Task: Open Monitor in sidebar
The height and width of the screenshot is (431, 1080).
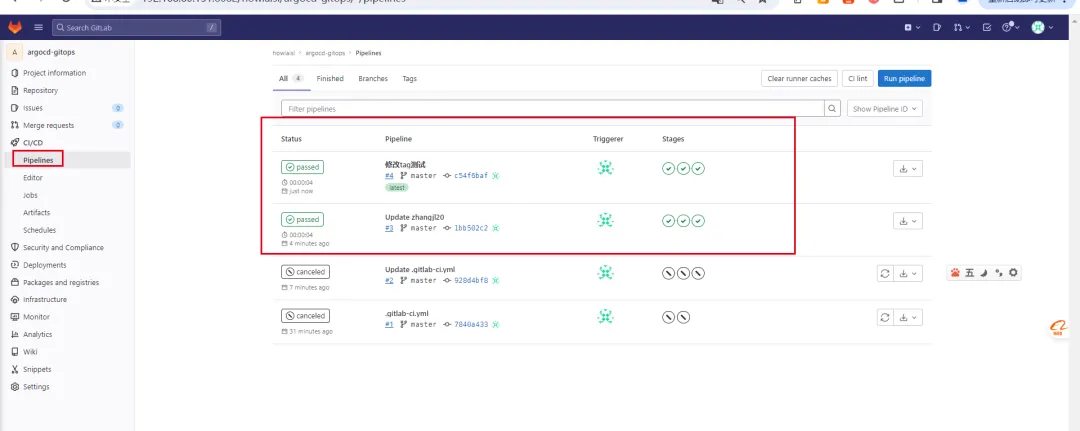Action: [37, 317]
